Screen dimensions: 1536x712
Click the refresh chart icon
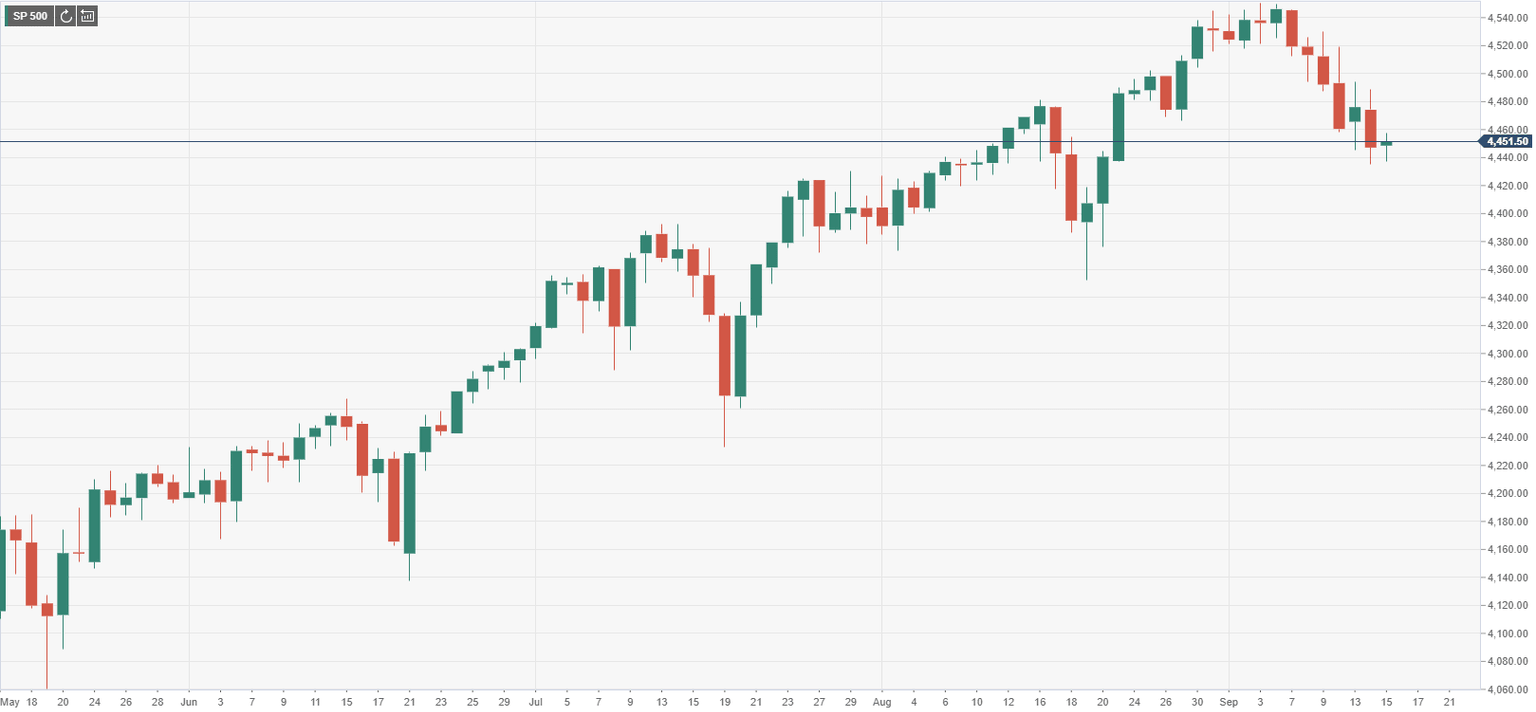pyautogui.click(x=65, y=16)
